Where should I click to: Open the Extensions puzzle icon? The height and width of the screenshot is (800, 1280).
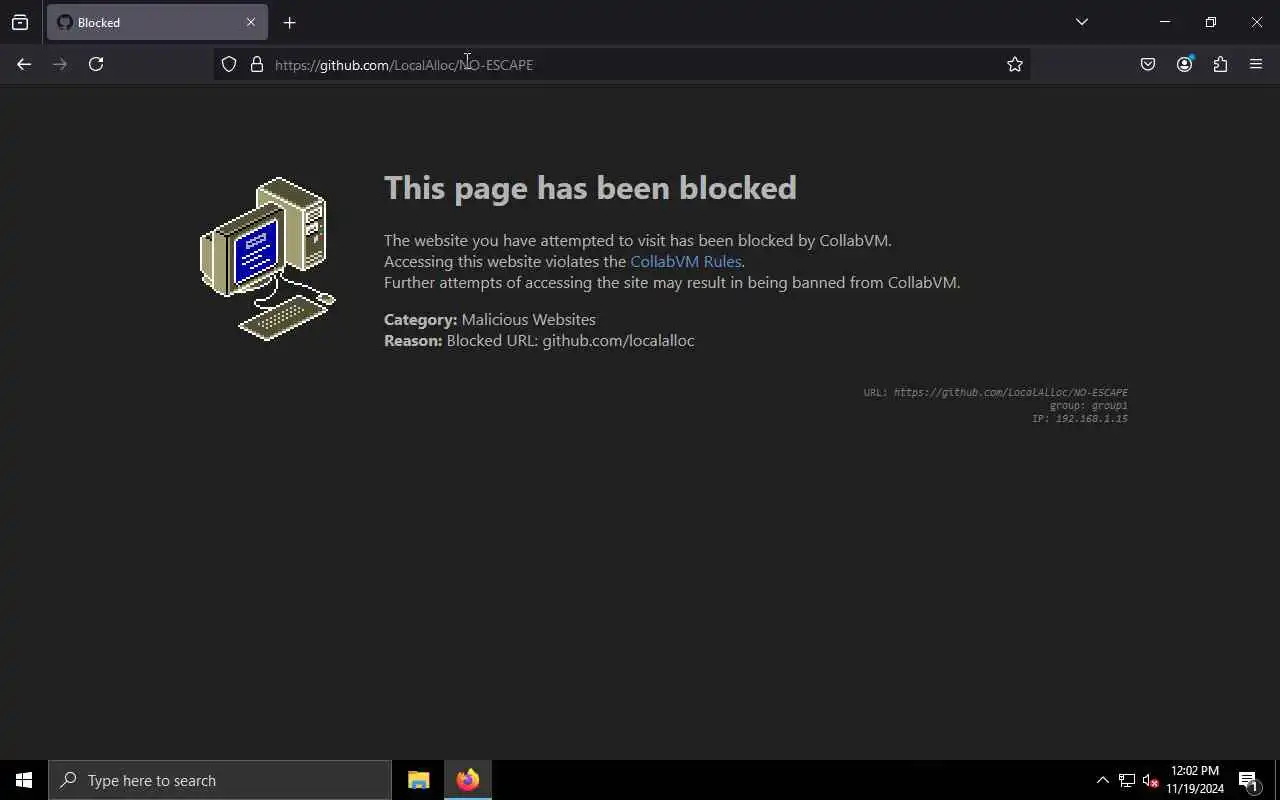click(x=1220, y=64)
